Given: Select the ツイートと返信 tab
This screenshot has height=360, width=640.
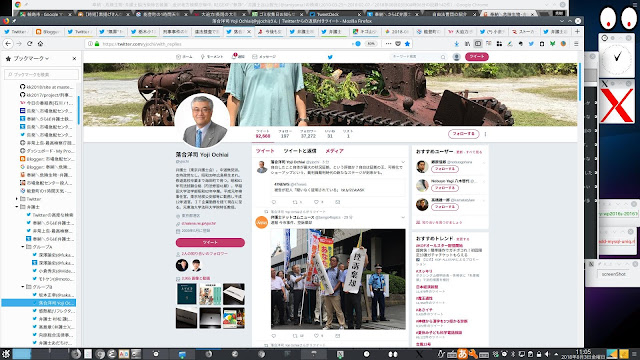Looking at the screenshot, I should [x=300, y=151].
